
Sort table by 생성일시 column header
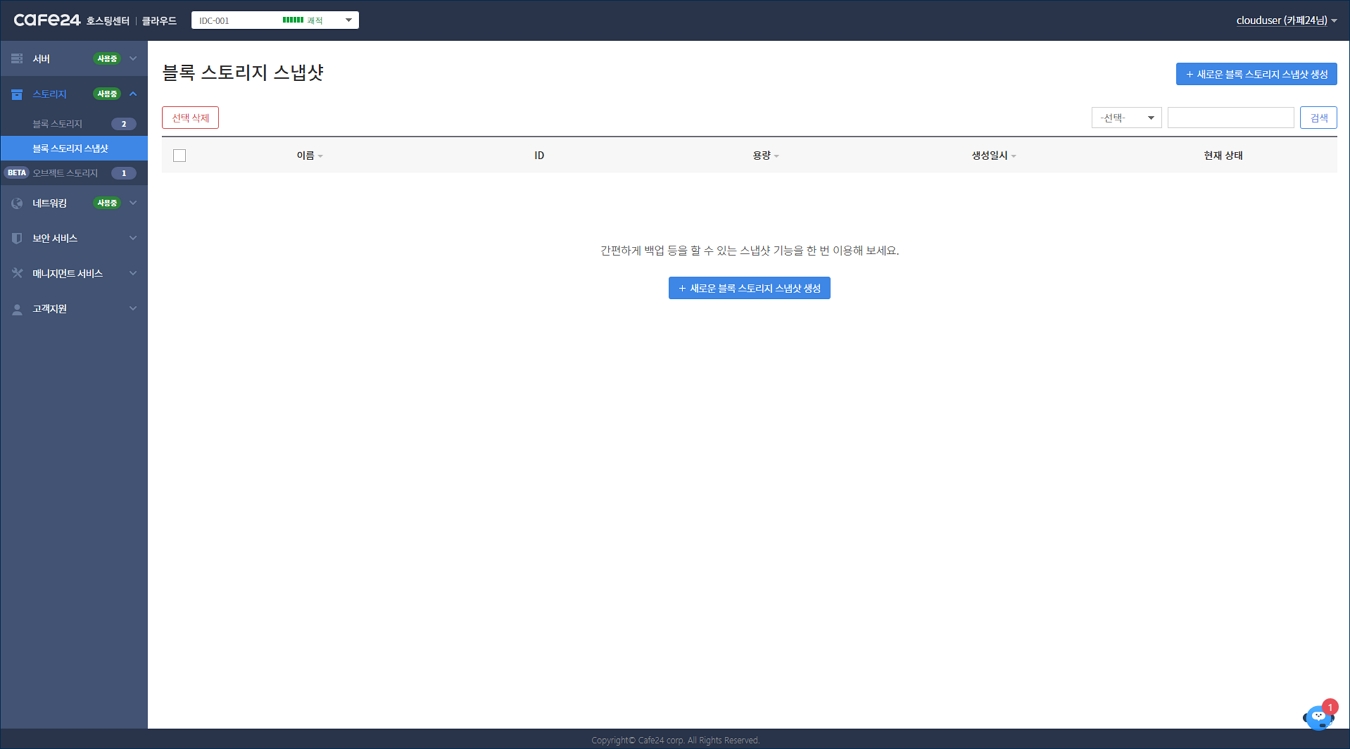(993, 156)
